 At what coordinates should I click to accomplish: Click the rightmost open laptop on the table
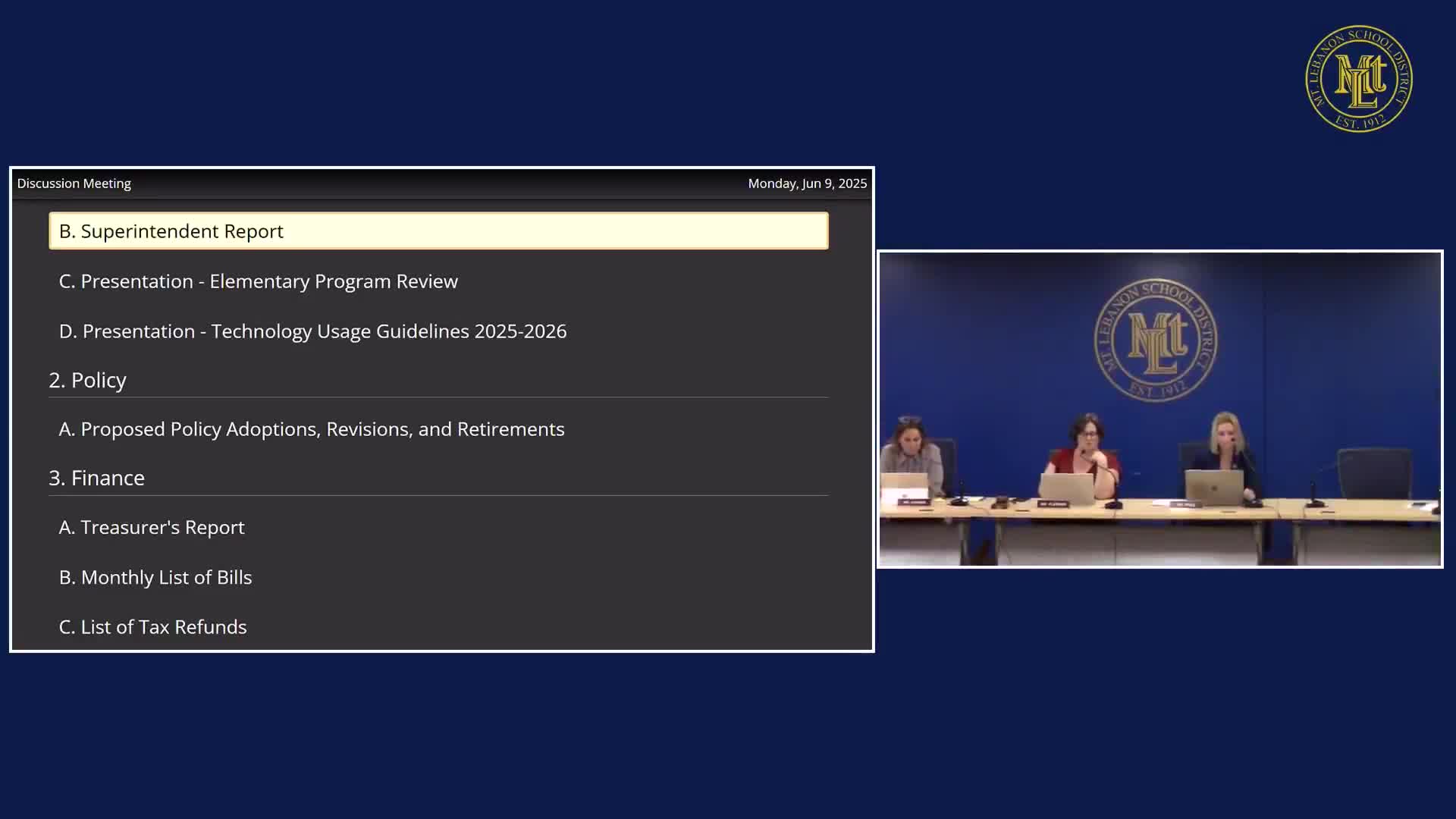(x=1213, y=486)
